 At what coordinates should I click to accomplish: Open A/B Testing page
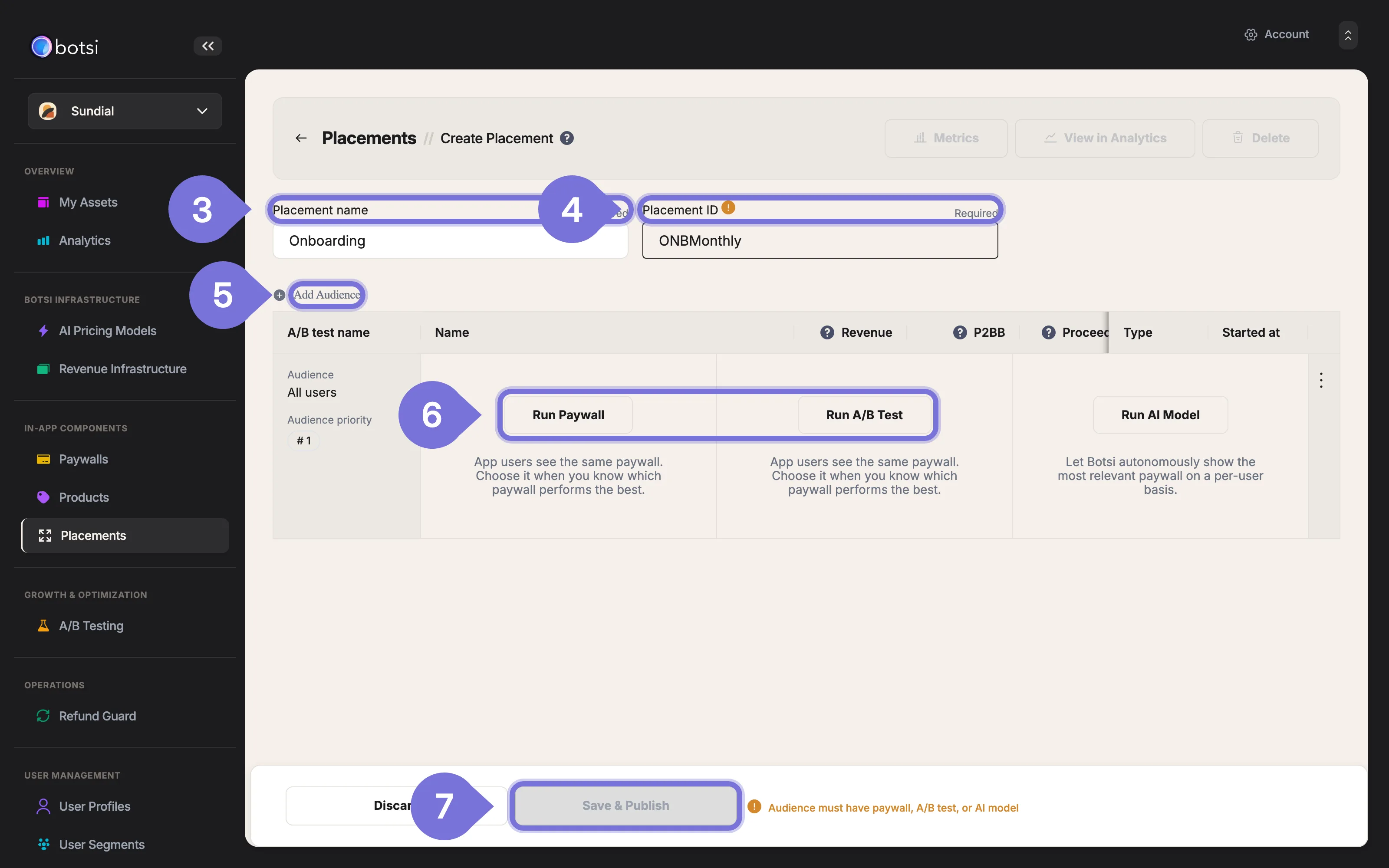(x=91, y=626)
